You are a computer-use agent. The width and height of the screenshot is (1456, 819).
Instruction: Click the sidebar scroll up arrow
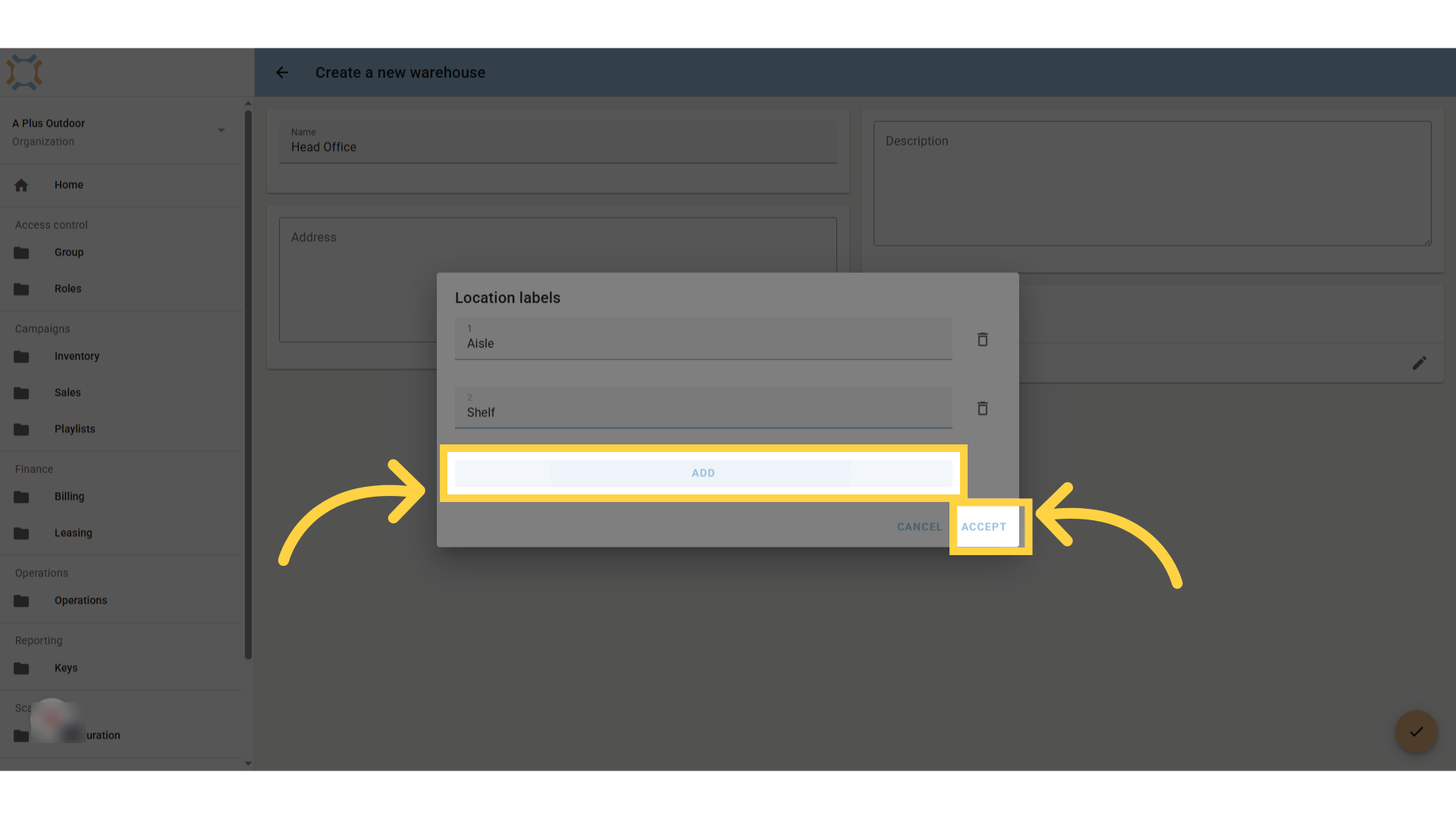(248, 104)
